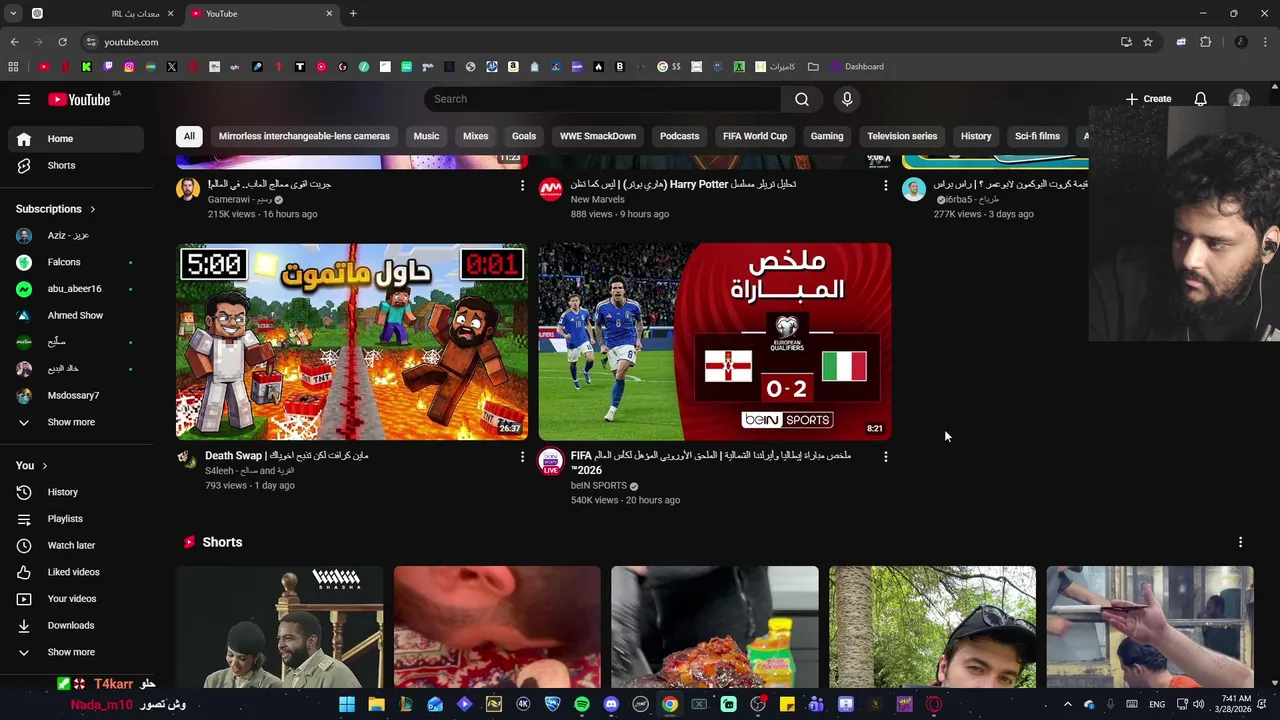Select the WWE SmackDown filter chip

pyautogui.click(x=598, y=136)
